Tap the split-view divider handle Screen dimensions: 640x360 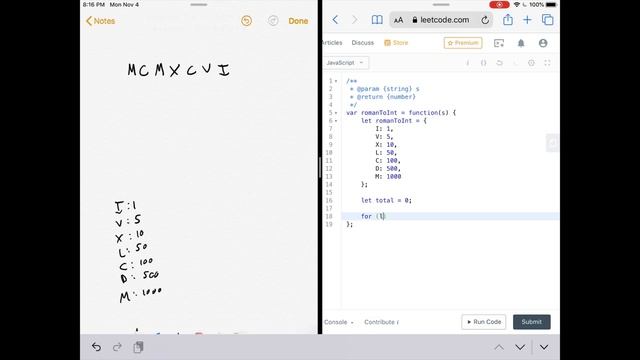click(x=320, y=167)
